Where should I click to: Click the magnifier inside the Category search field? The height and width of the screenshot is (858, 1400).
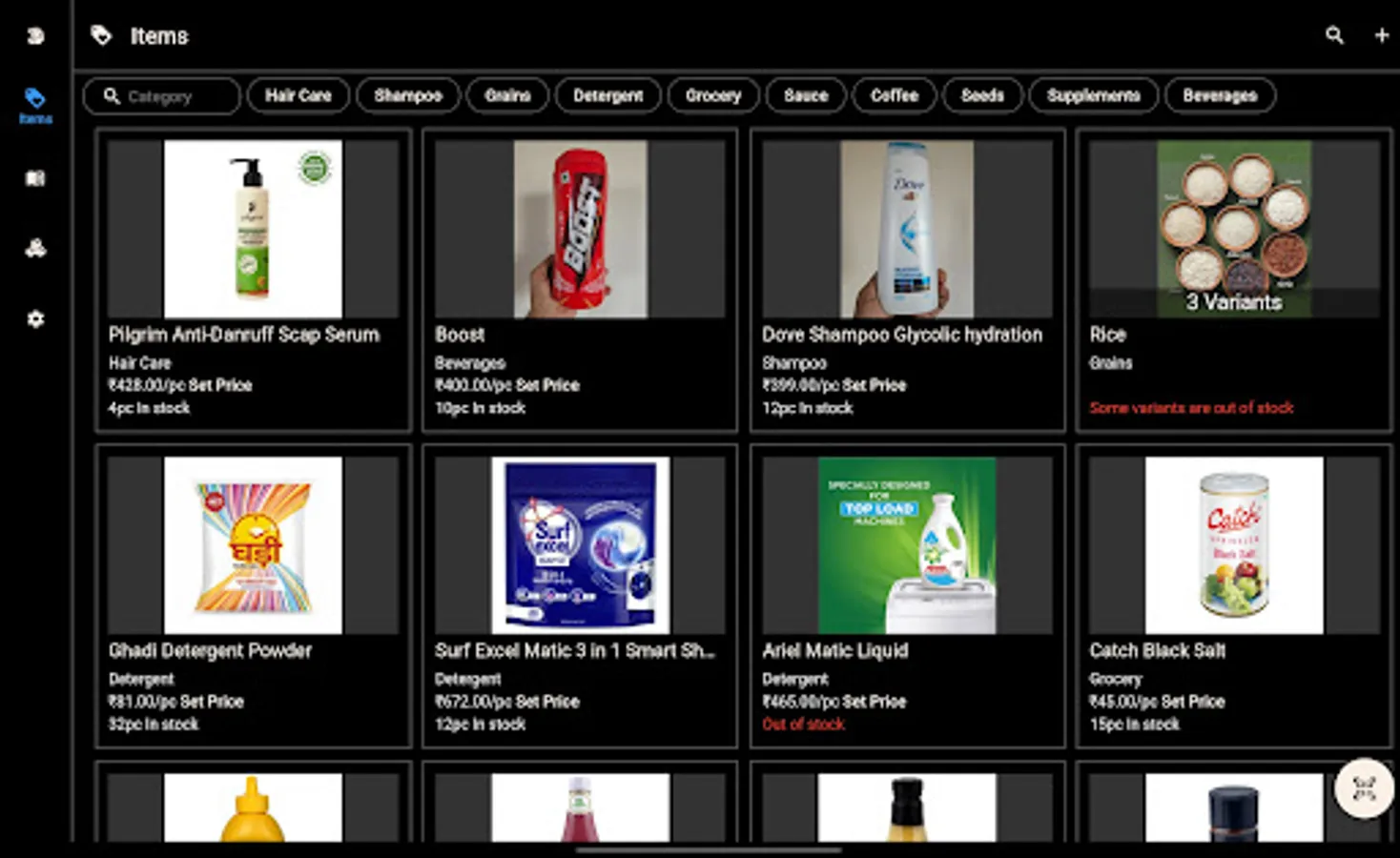(x=112, y=95)
